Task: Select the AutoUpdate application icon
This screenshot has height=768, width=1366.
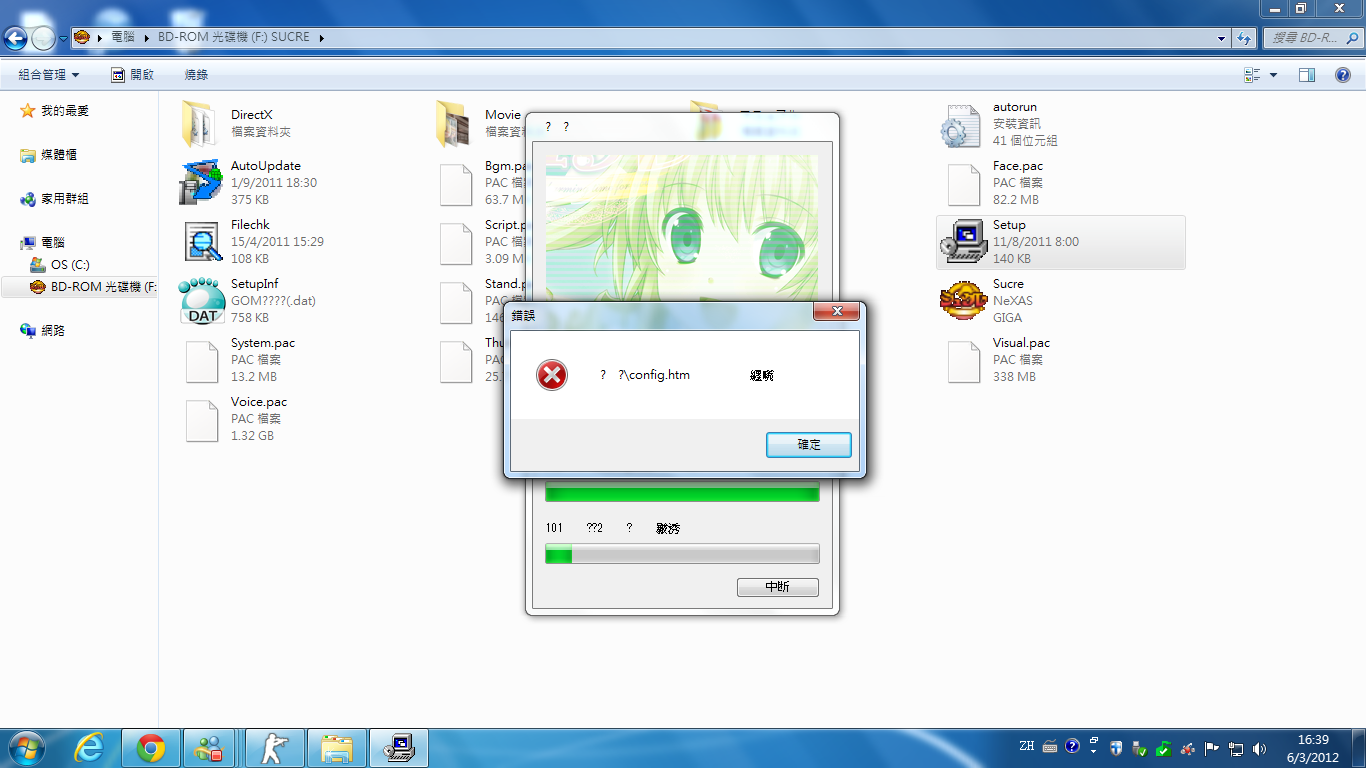Action: click(x=202, y=183)
